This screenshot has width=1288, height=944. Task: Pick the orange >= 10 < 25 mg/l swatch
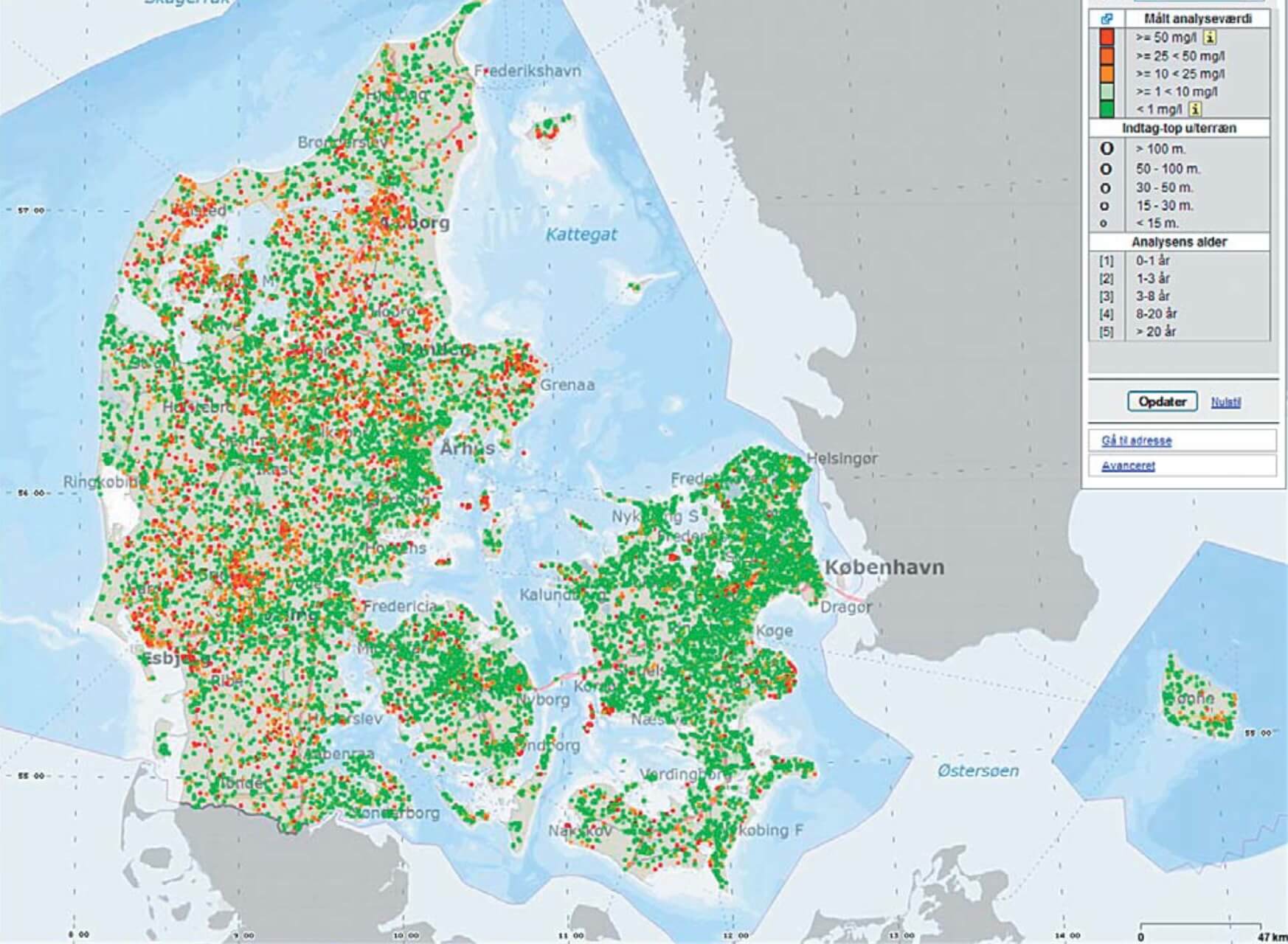click(x=1107, y=74)
